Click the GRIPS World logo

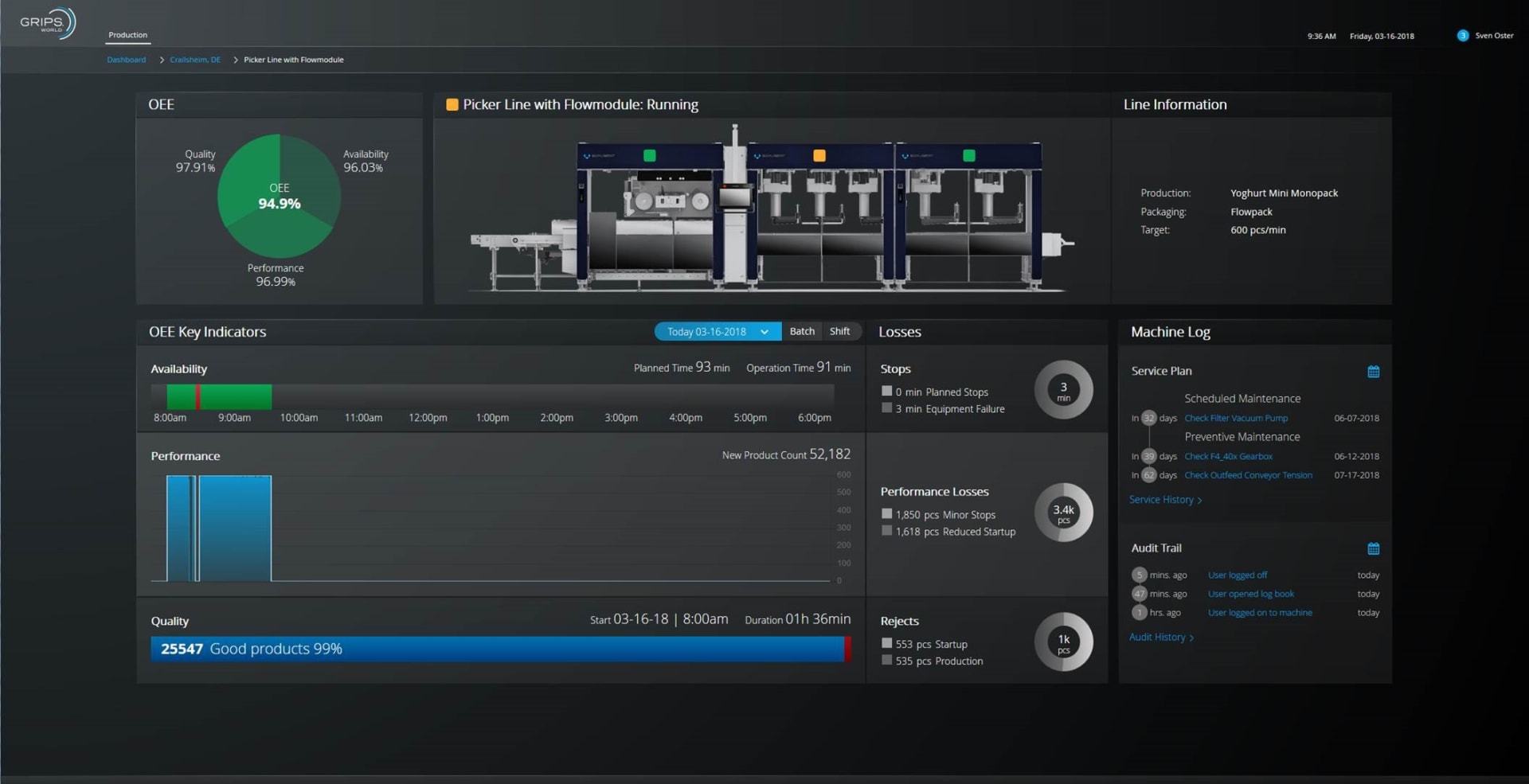click(x=47, y=23)
